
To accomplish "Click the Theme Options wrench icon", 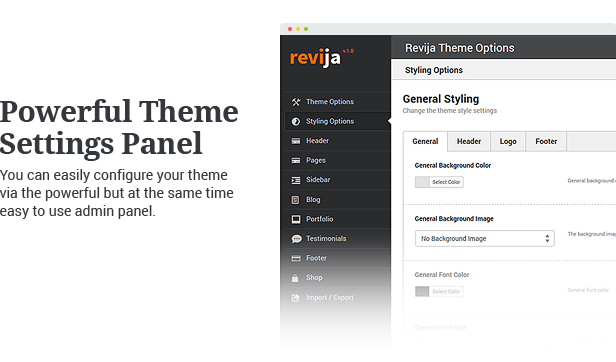I will [x=296, y=102].
